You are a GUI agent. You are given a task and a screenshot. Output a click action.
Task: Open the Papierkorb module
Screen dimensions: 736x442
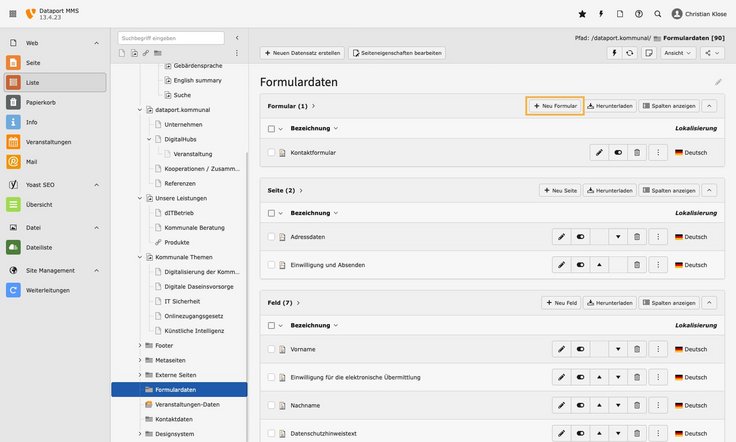(x=40, y=101)
